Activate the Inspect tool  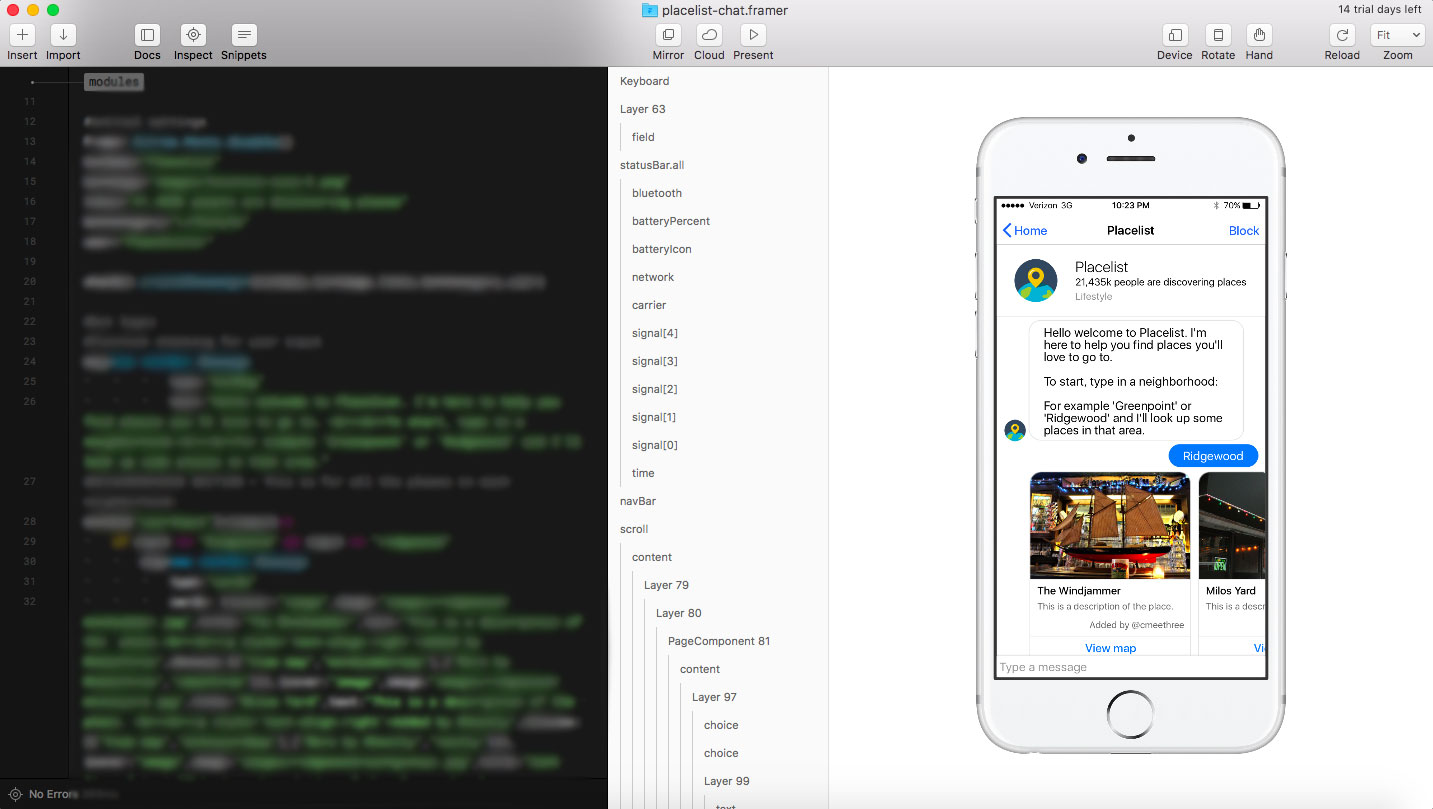[193, 35]
